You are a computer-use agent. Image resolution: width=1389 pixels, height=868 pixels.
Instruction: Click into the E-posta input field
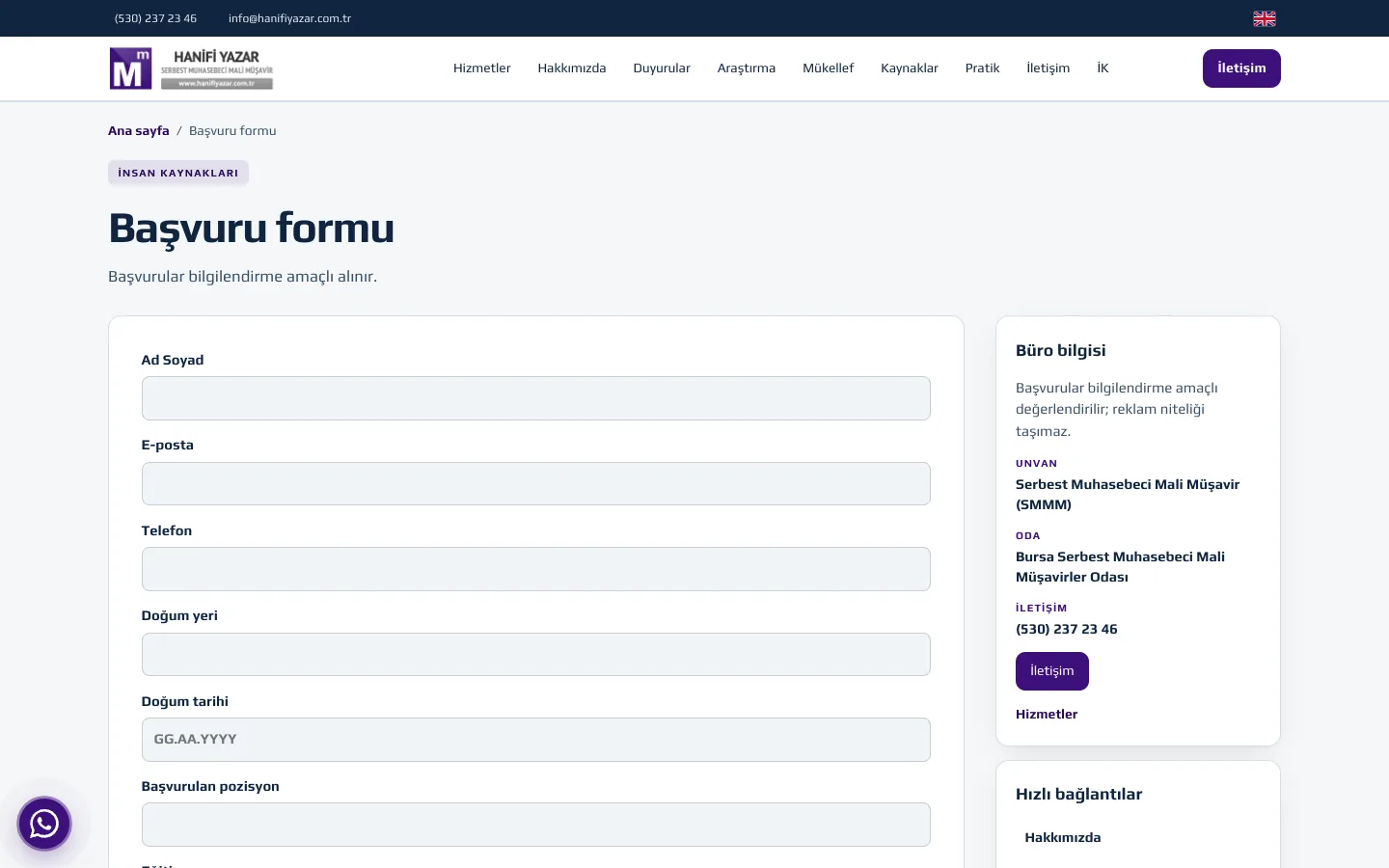pos(536,484)
